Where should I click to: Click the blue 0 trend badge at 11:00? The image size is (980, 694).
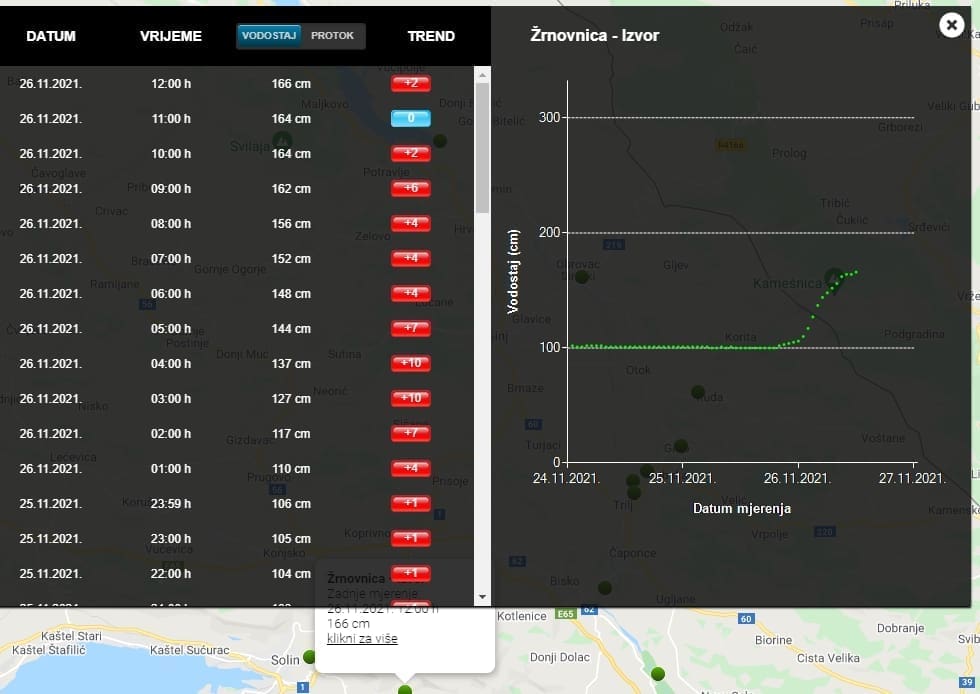[410, 119]
